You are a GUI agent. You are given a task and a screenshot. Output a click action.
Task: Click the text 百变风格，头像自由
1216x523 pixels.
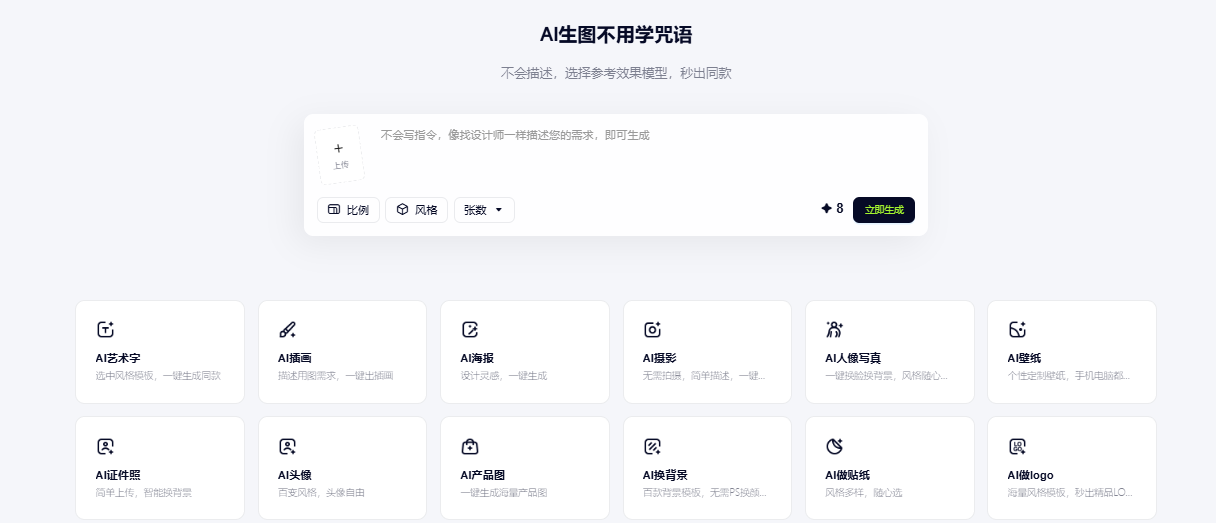(321, 493)
